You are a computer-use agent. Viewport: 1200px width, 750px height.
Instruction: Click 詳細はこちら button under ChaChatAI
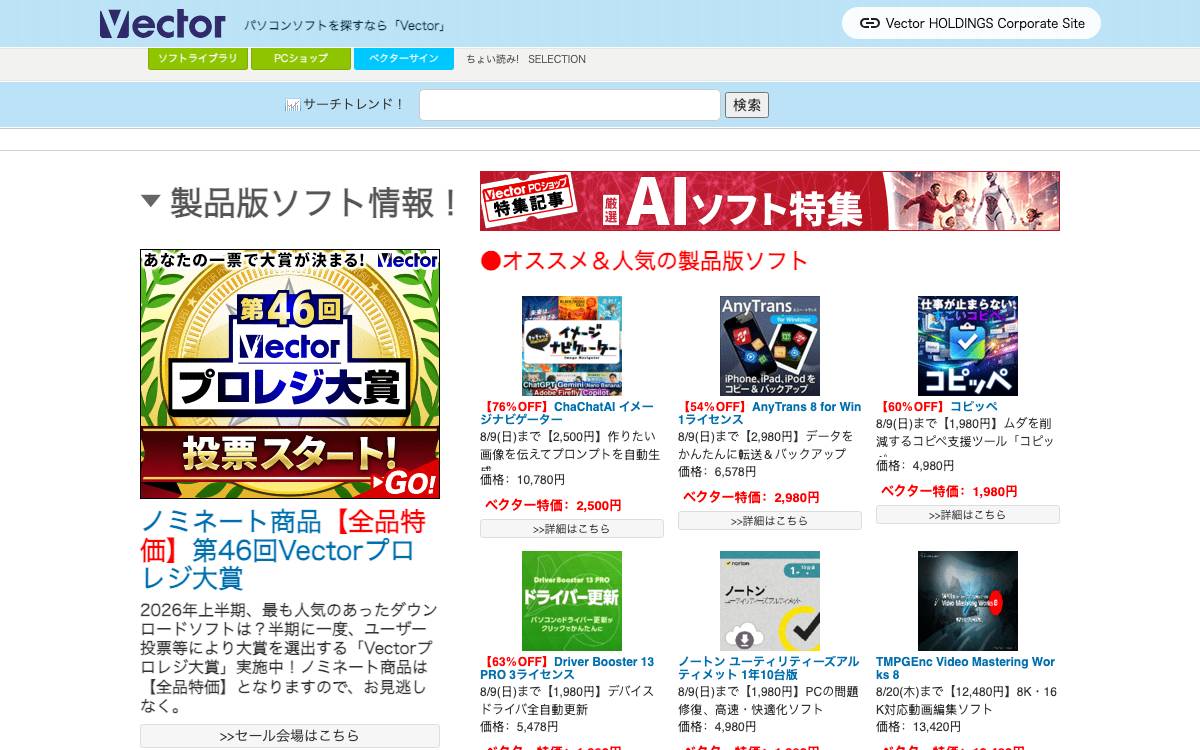(572, 529)
